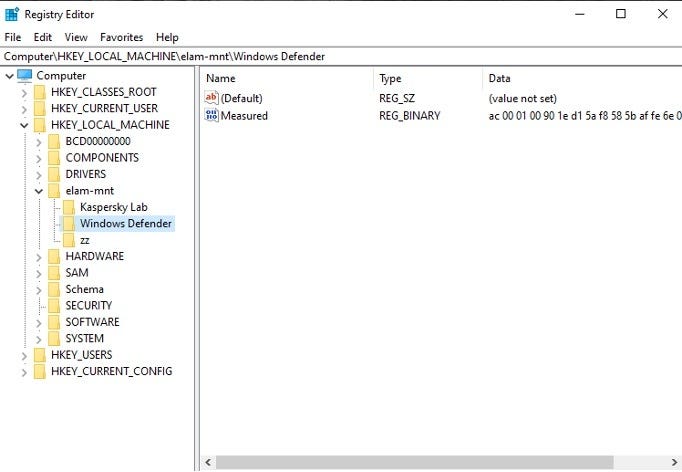Click the SYSTEM folder icon
The width and height of the screenshot is (682, 472).
click(x=54, y=339)
